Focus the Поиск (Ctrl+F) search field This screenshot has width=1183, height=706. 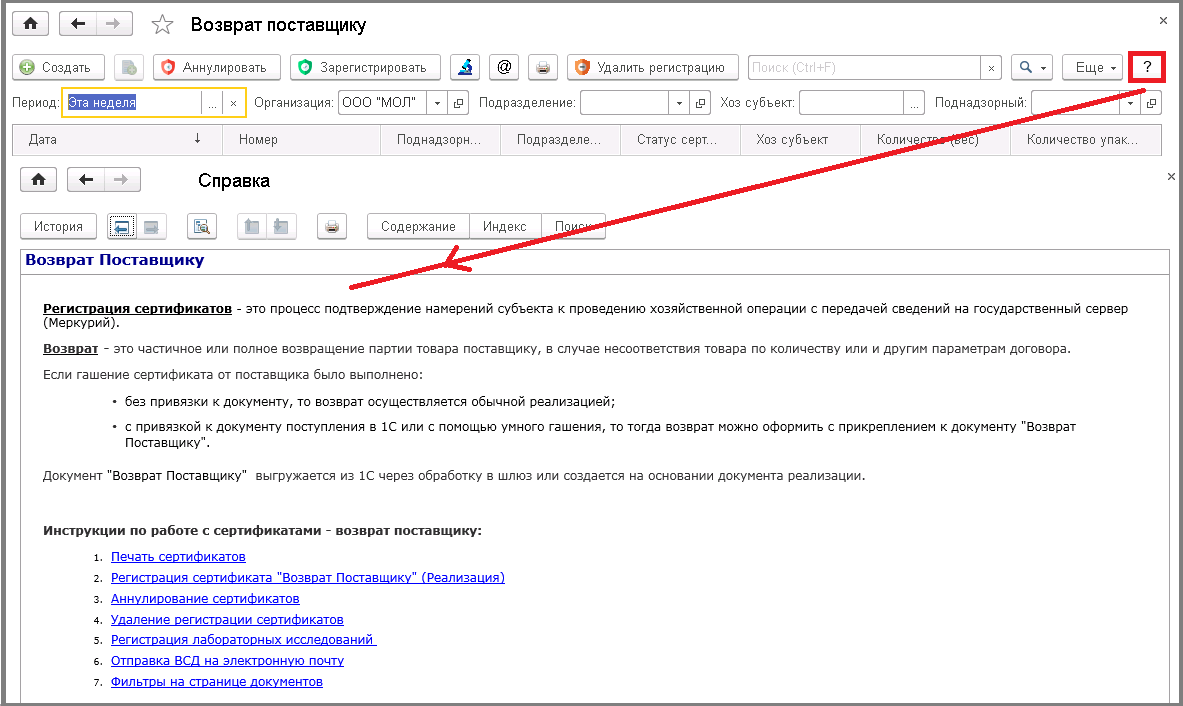click(x=864, y=67)
